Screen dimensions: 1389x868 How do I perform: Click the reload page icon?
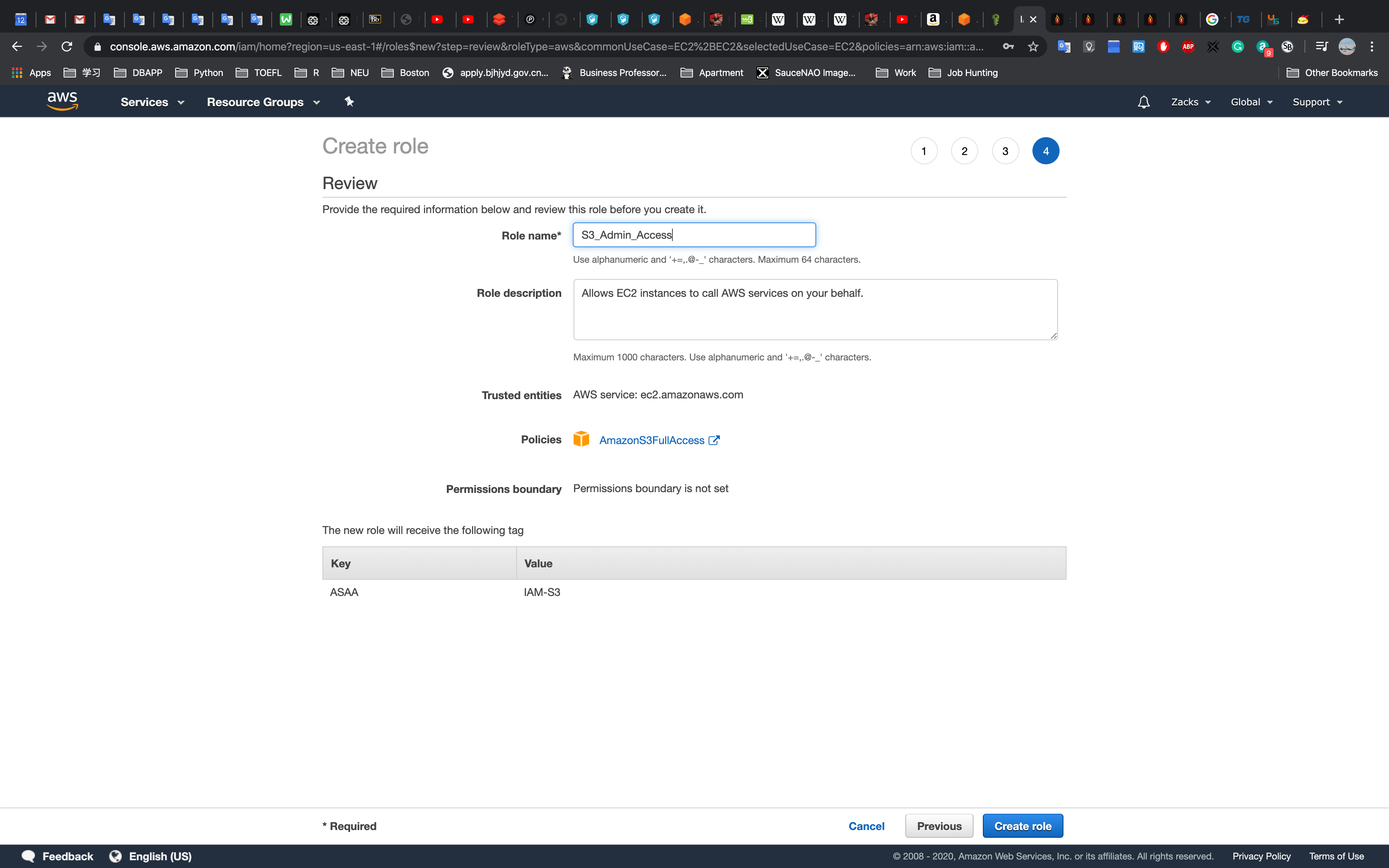pos(67,46)
